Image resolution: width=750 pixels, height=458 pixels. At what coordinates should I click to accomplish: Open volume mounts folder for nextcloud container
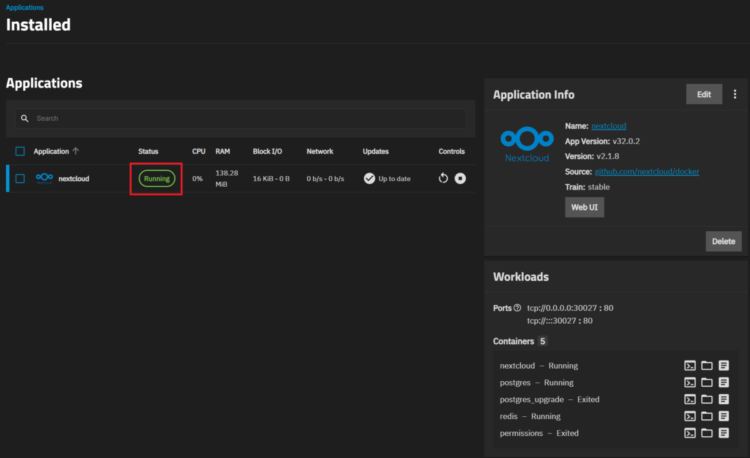707,366
